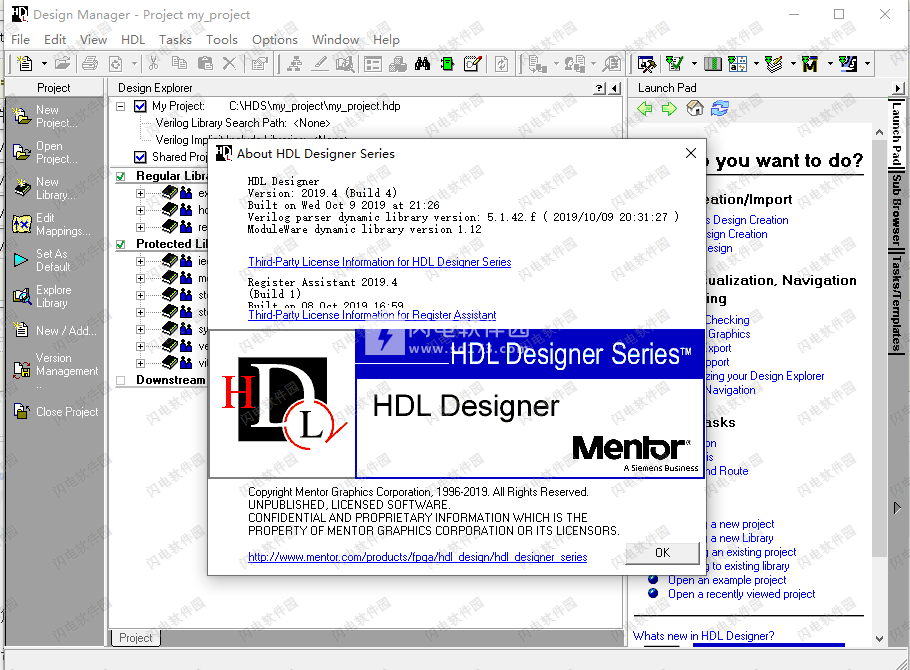The width and height of the screenshot is (910, 670).
Task: Click the Open a recently viewed project link
Action: 741,594
